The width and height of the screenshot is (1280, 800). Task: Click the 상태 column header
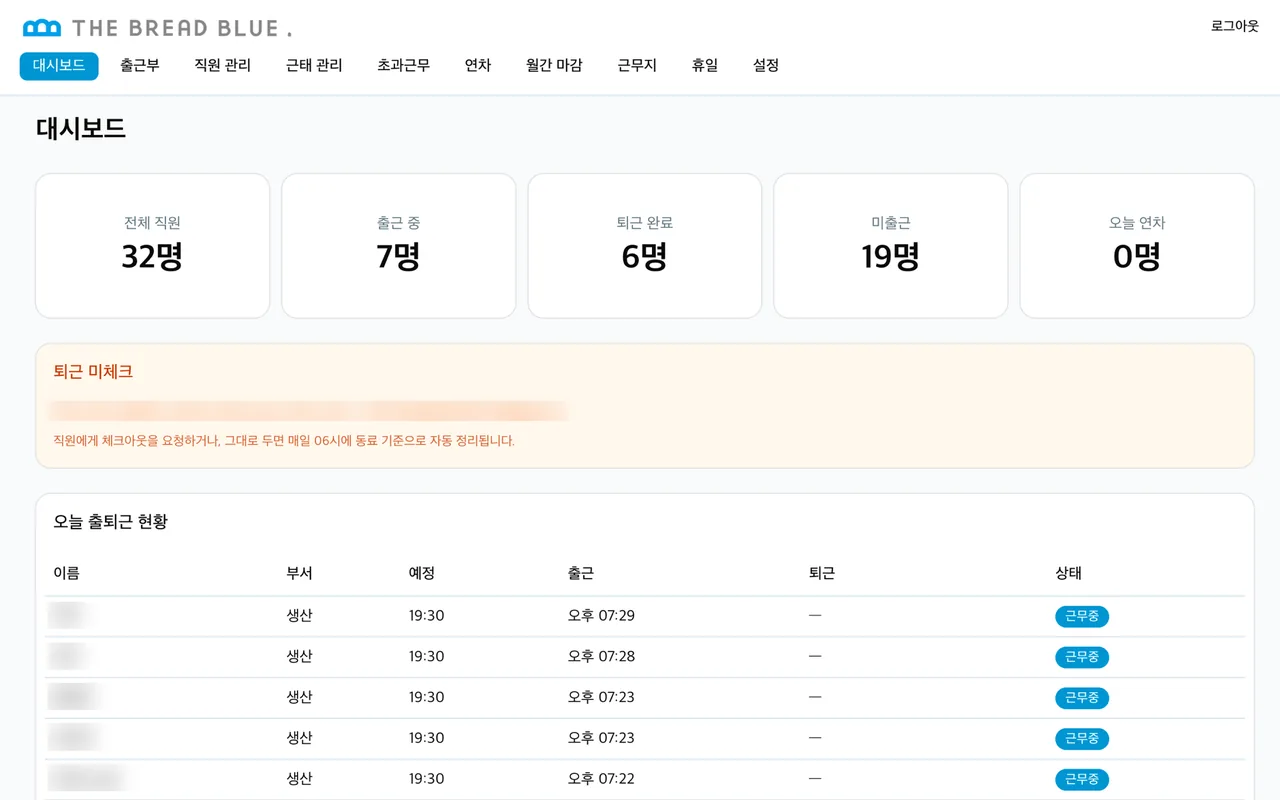click(1068, 573)
